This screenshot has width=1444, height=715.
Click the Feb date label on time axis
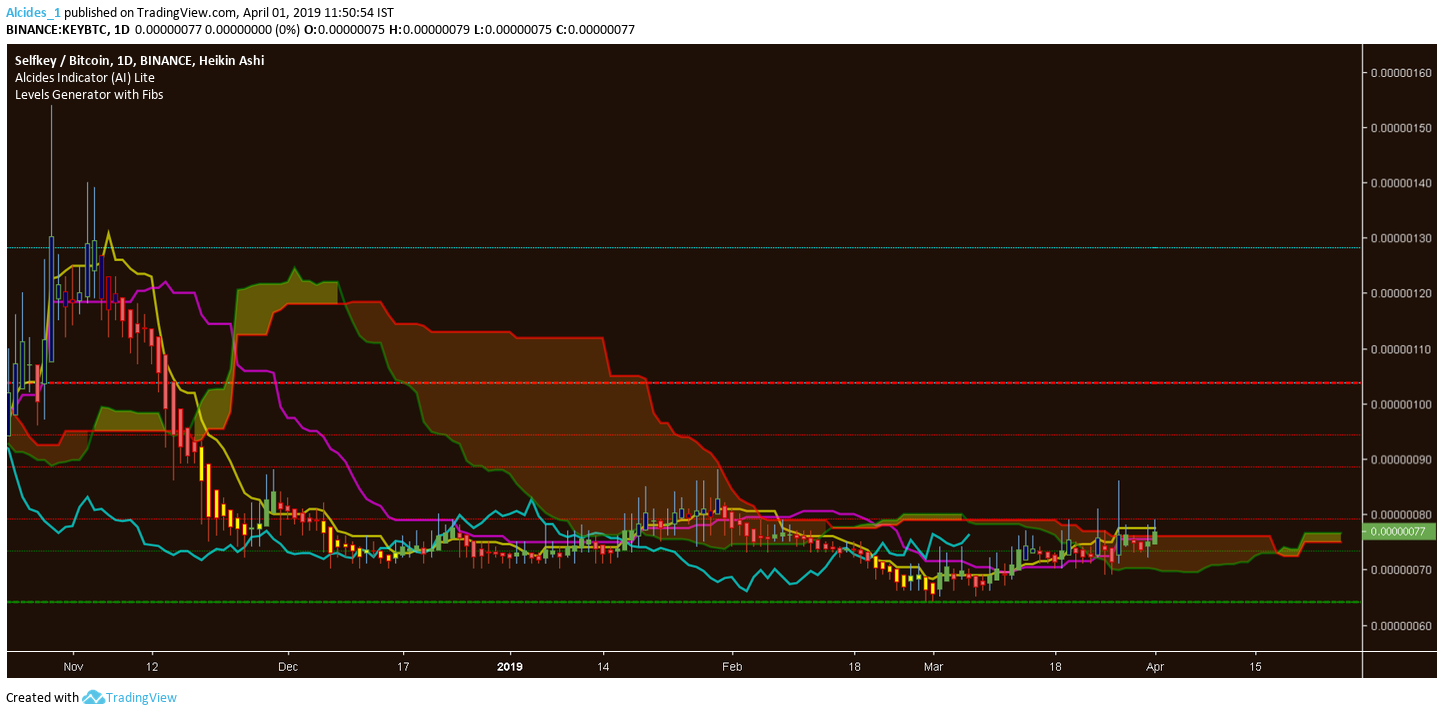click(x=733, y=665)
